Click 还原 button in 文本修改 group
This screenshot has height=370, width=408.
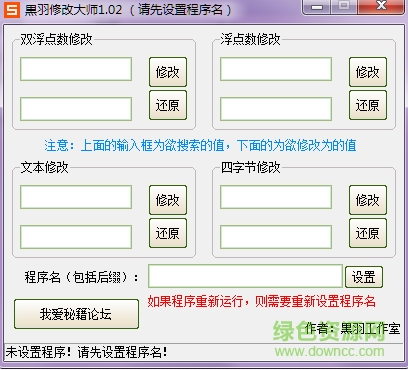pyautogui.click(x=168, y=233)
